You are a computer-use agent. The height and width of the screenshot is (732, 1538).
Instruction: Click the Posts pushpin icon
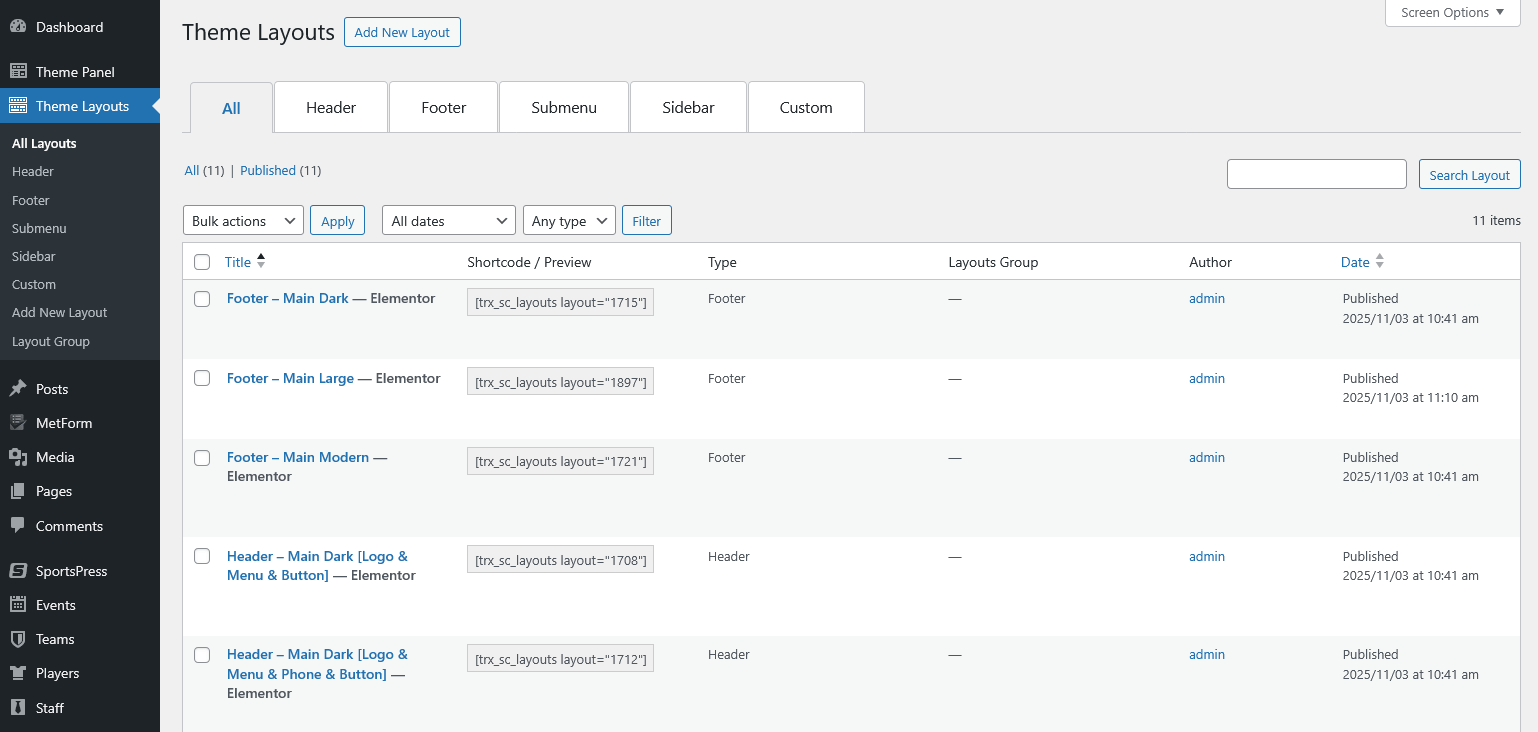[x=18, y=389]
